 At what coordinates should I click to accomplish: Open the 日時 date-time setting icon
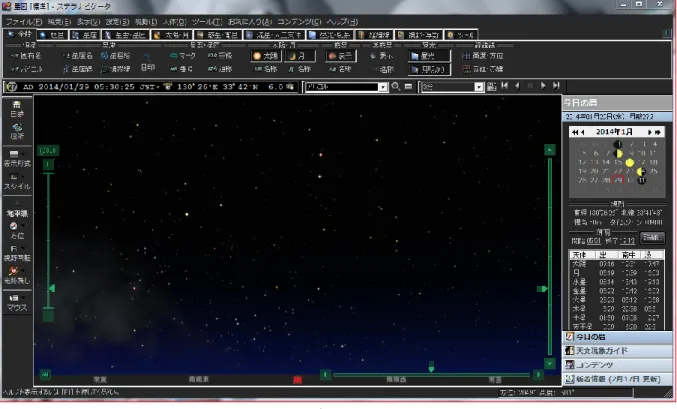point(17,109)
